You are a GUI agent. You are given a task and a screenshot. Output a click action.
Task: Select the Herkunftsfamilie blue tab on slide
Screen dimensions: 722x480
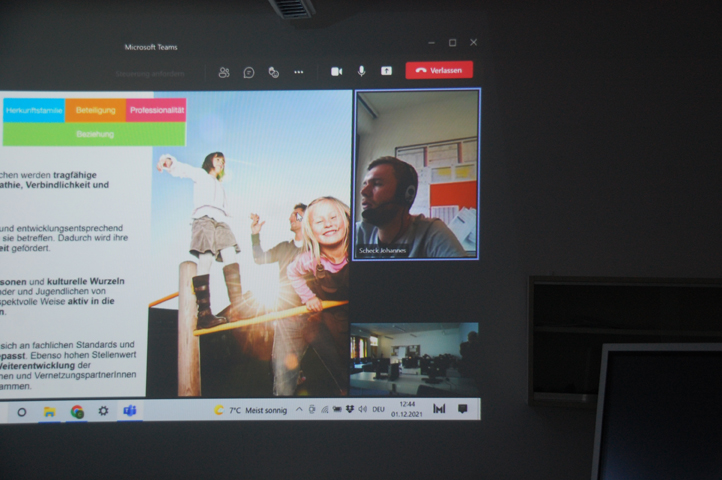click(34, 110)
